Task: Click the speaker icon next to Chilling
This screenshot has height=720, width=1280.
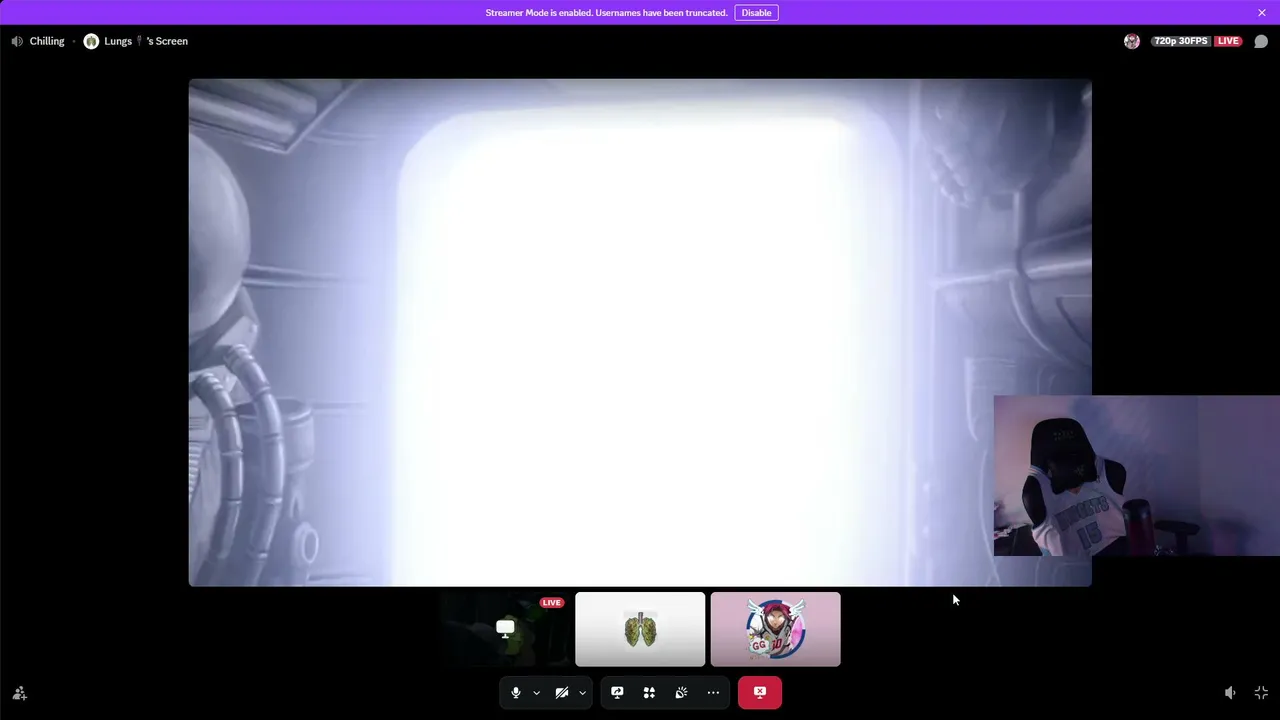Action: [17, 41]
